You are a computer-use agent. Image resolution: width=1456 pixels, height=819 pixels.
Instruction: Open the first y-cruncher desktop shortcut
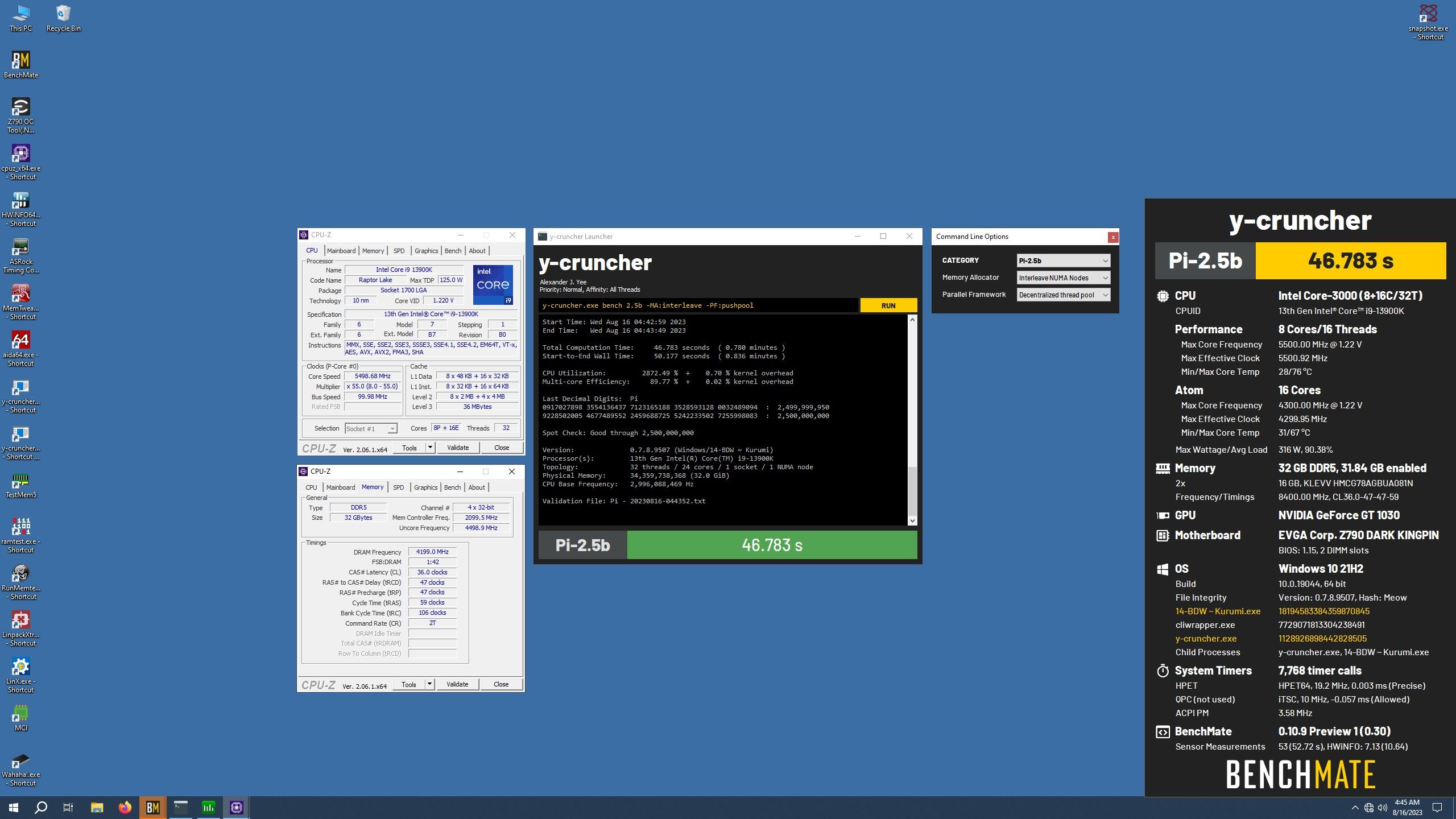click(20, 395)
